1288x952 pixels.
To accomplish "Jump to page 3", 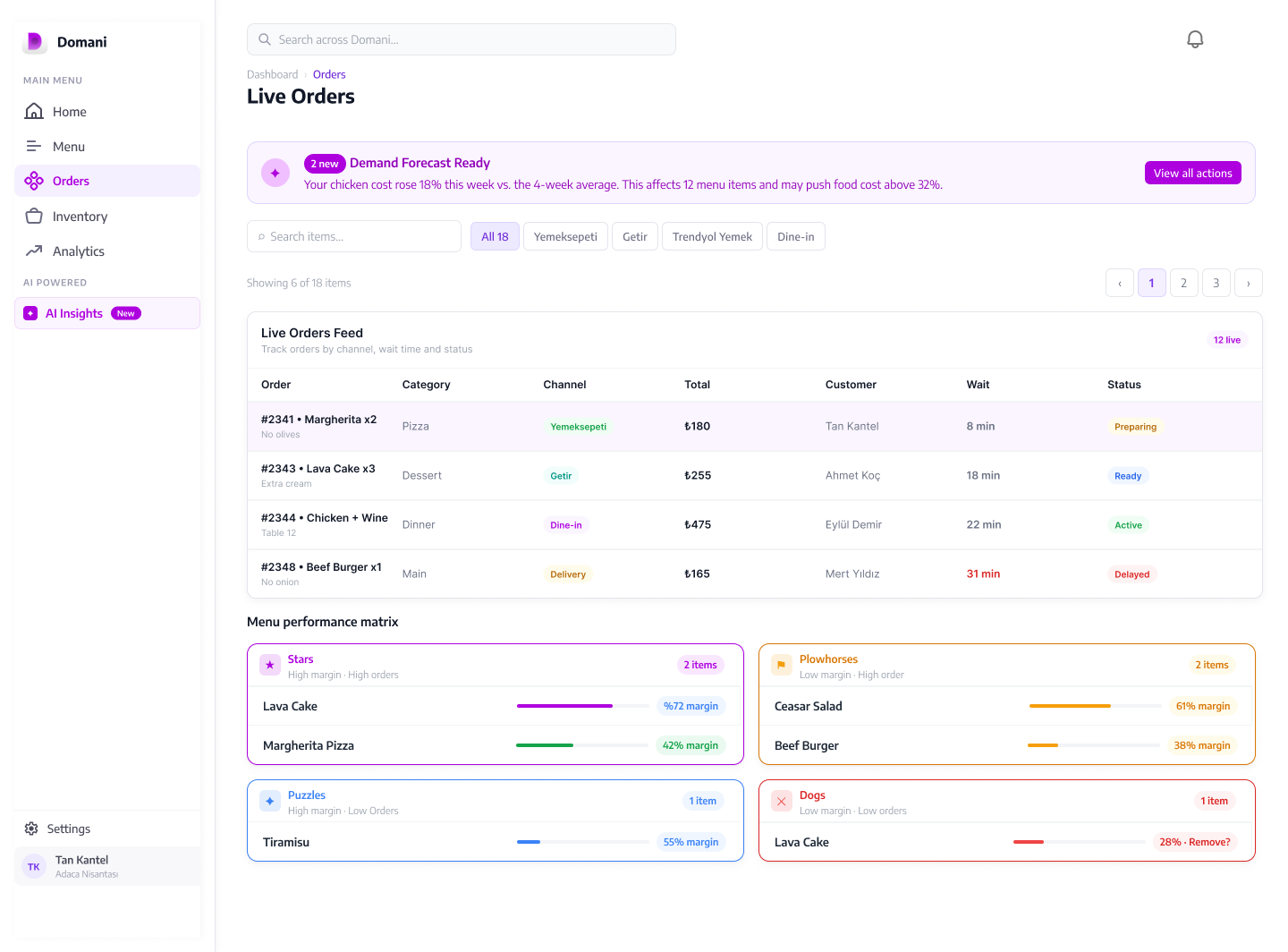I will coord(1216,283).
